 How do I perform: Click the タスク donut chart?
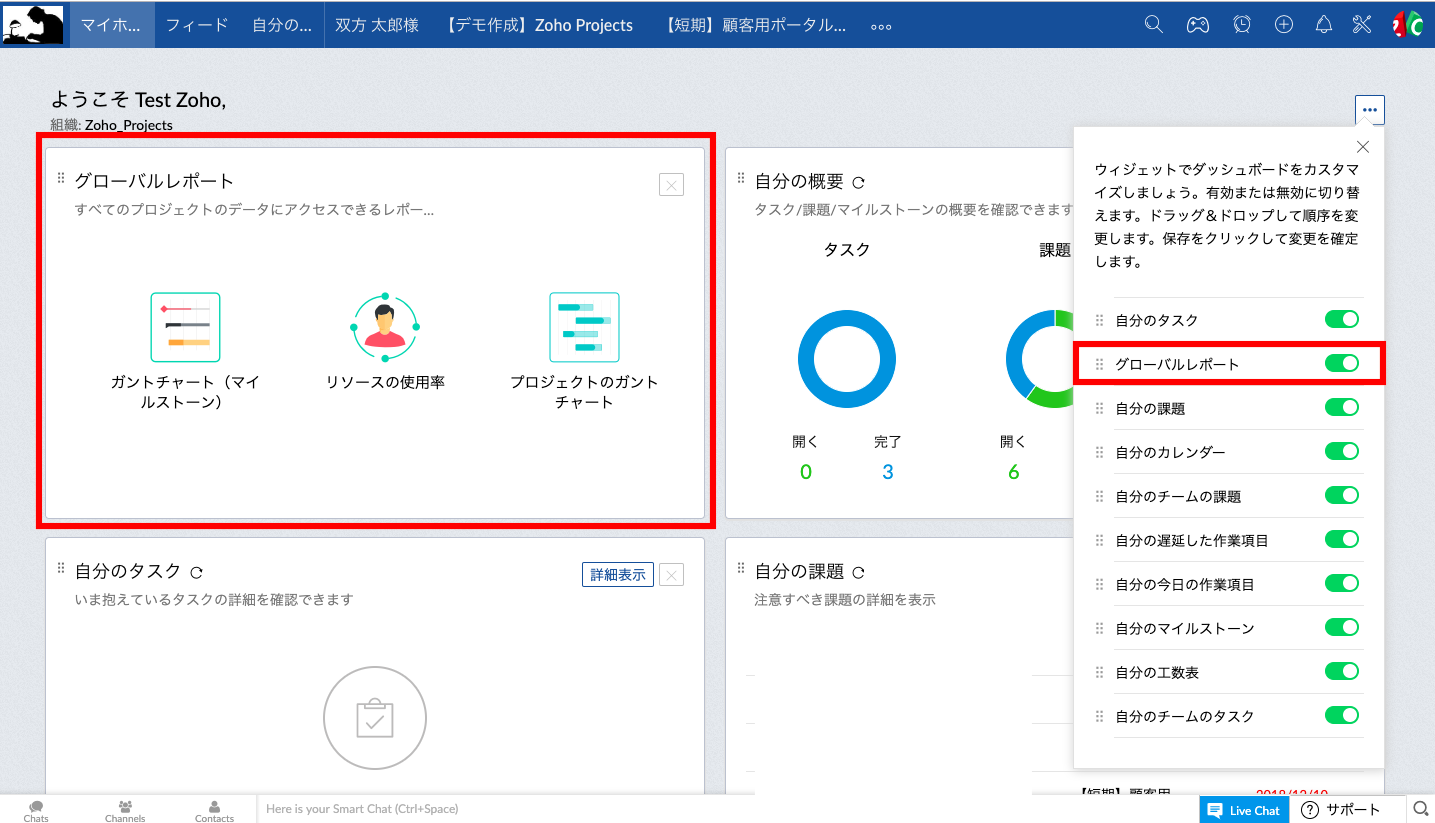click(x=847, y=359)
